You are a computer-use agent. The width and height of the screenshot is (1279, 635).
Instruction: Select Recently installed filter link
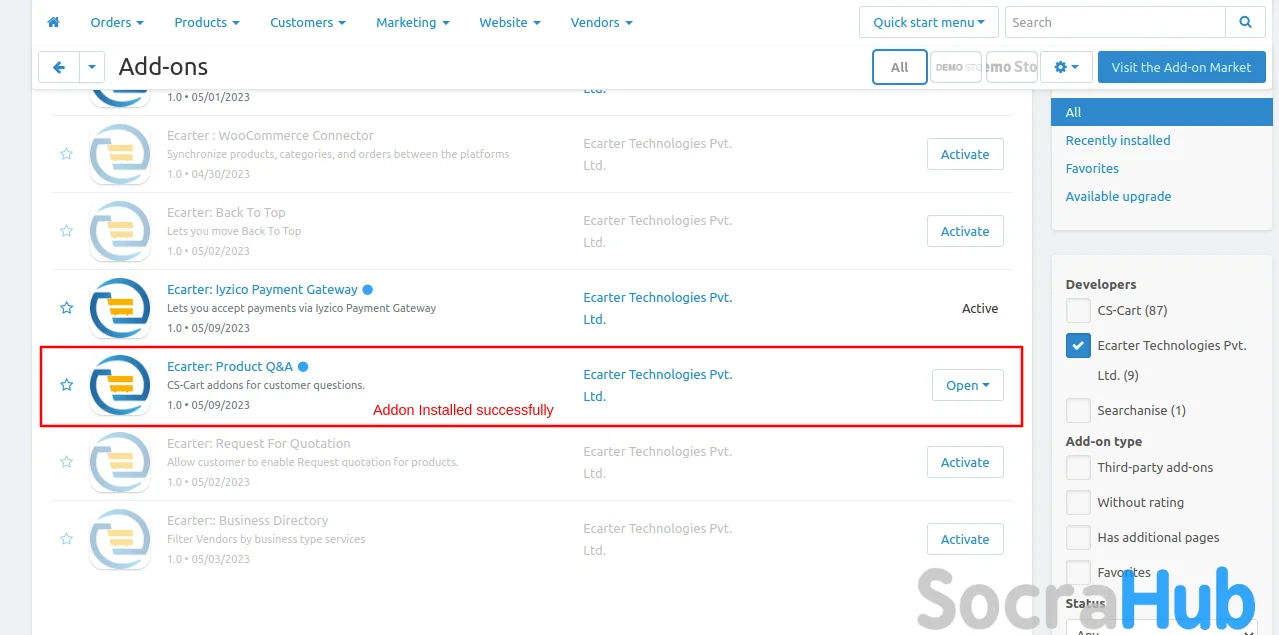pos(1117,140)
